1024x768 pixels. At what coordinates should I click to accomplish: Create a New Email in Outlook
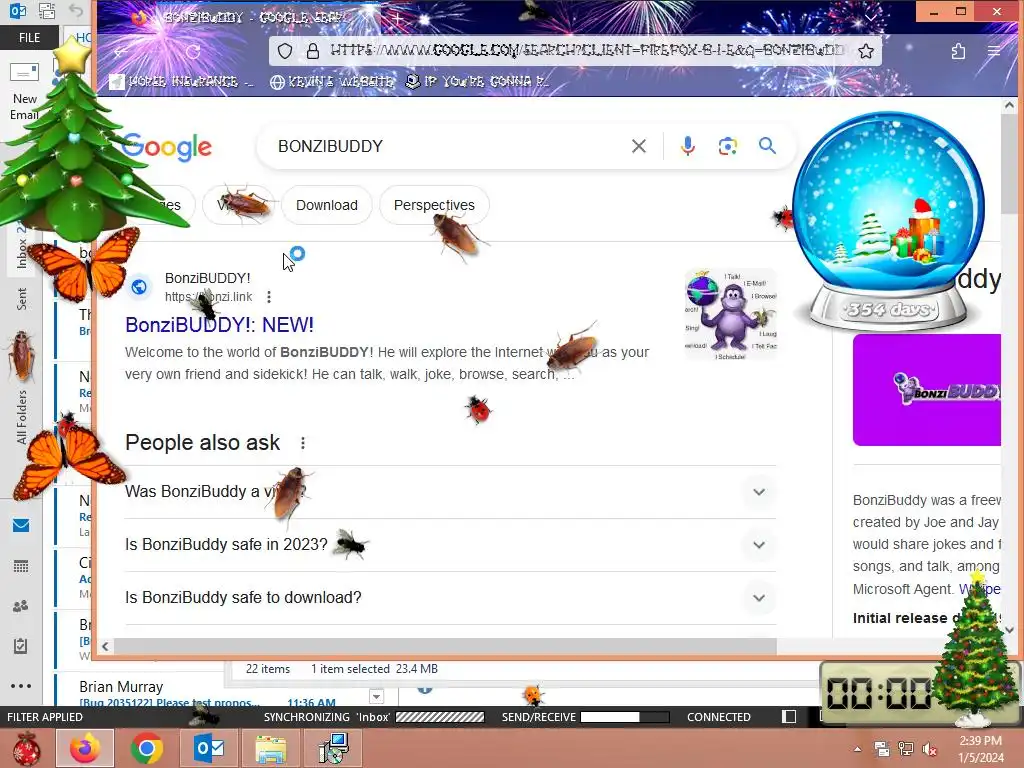[x=25, y=91]
